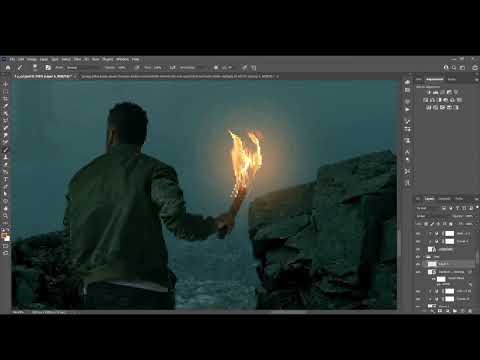
Task: Open the Adjustments panel flyout menu
Action: (476, 79)
